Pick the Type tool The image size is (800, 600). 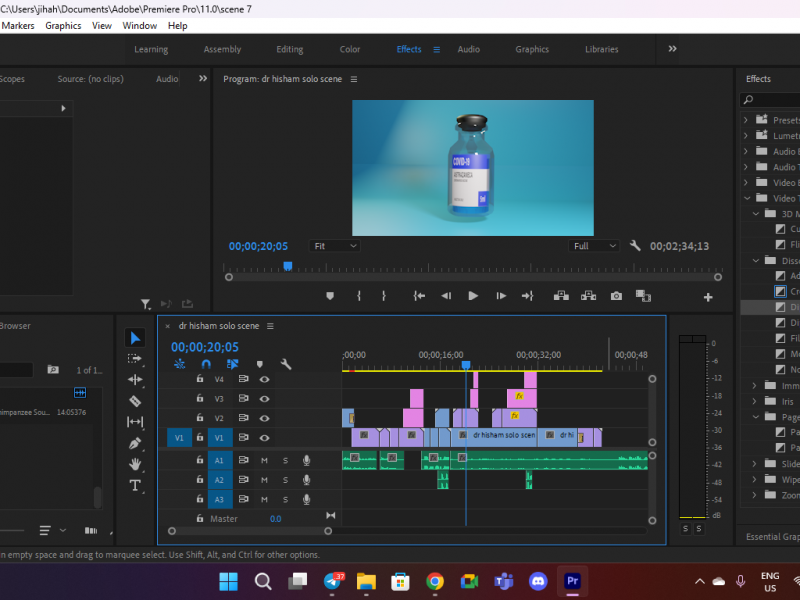(136, 485)
